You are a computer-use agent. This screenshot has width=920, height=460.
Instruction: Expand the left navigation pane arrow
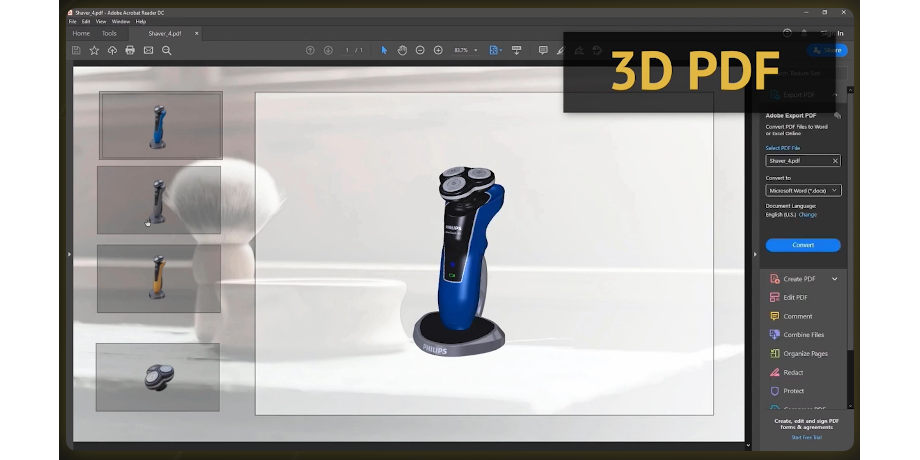(69, 254)
